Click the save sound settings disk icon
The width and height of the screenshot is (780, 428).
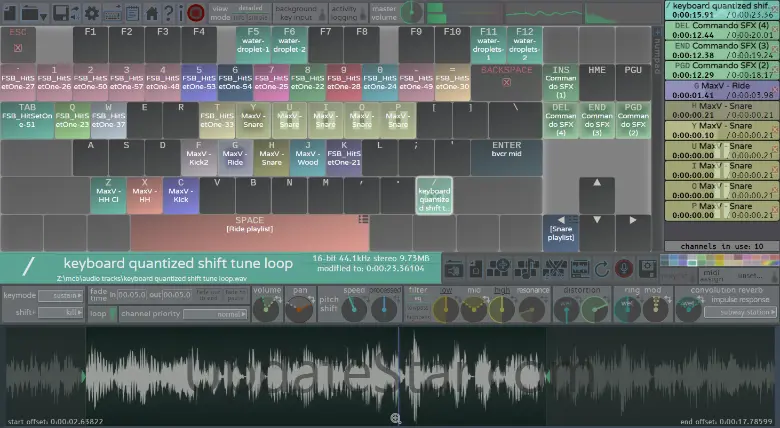(647, 269)
